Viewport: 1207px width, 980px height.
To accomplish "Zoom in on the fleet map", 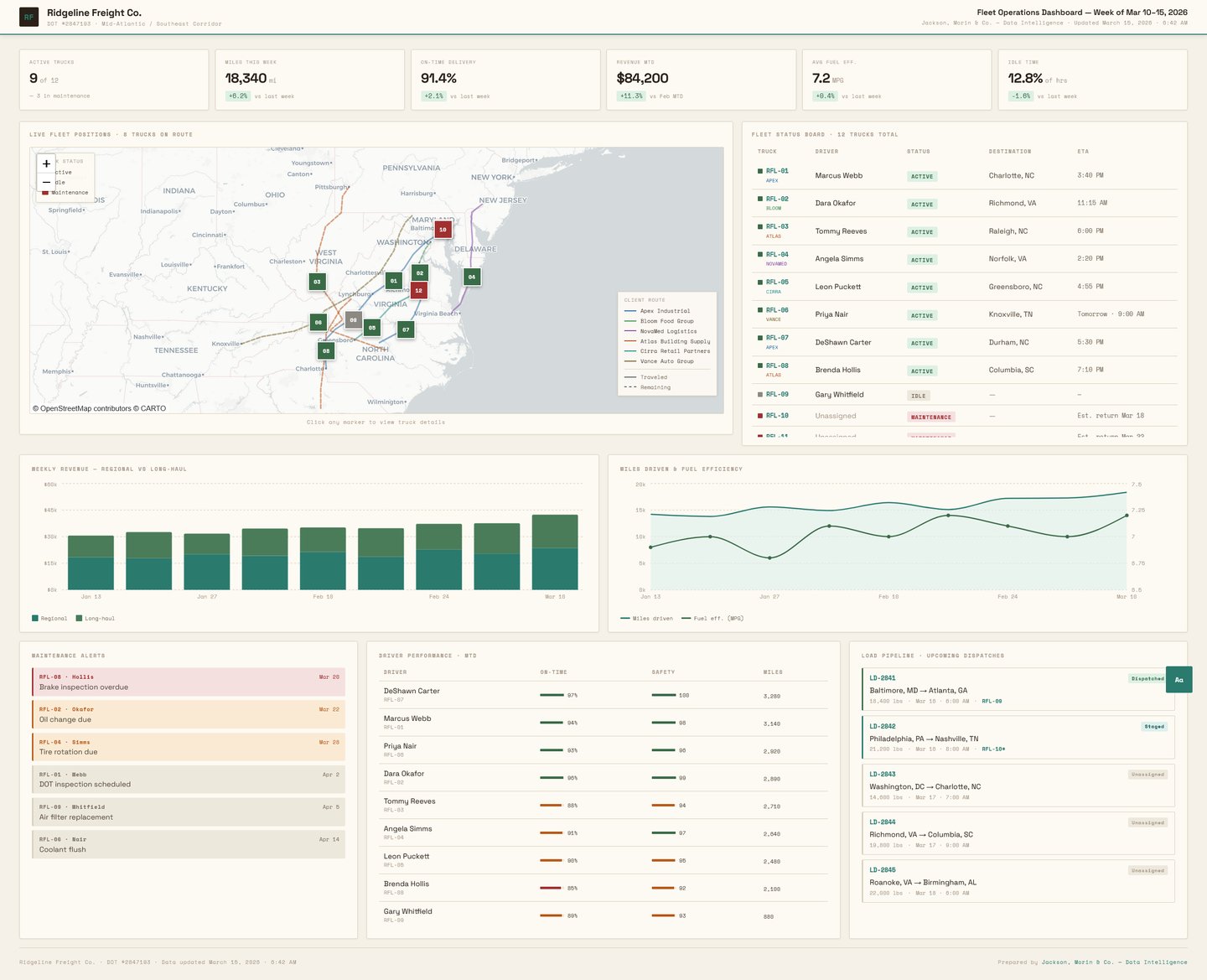I will pos(46,163).
